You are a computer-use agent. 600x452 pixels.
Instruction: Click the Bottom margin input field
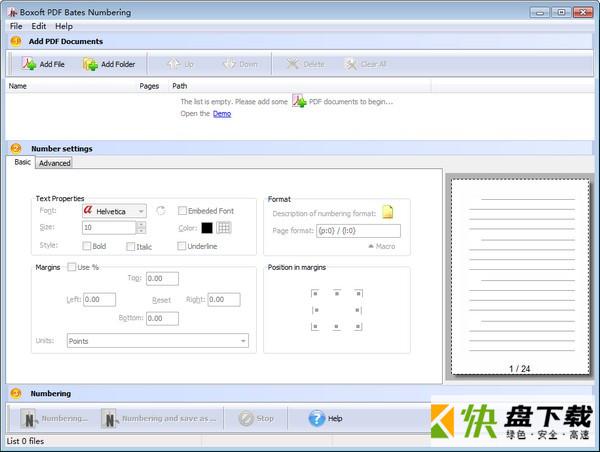tap(162, 318)
